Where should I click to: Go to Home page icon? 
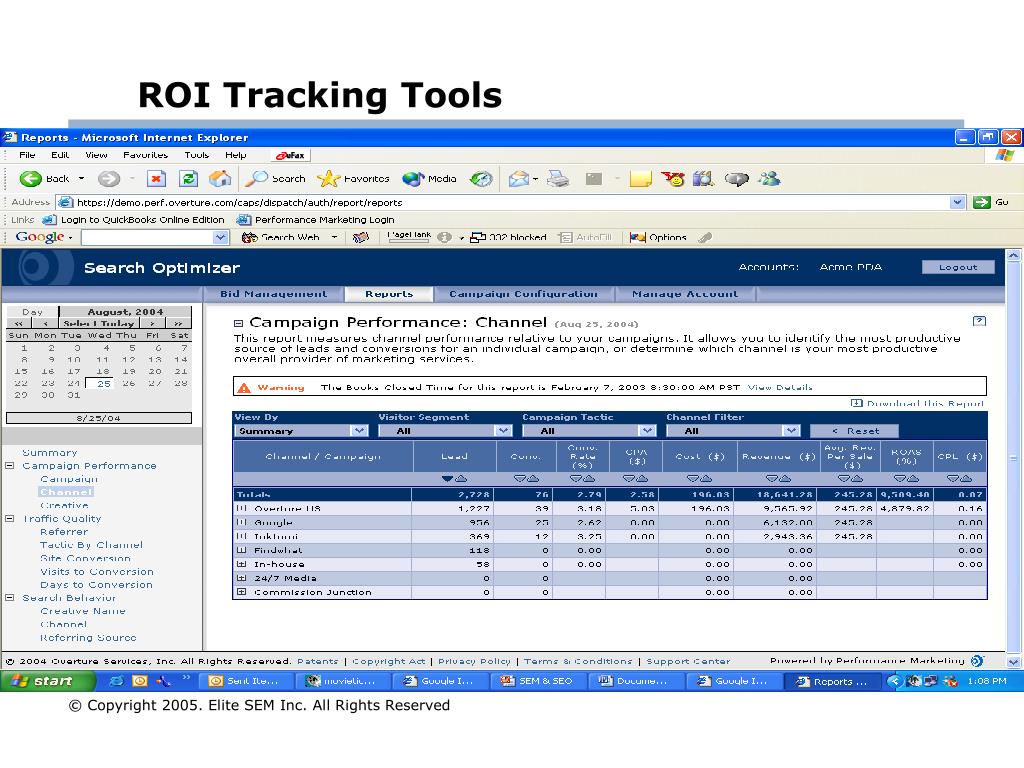click(x=220, y=178)
